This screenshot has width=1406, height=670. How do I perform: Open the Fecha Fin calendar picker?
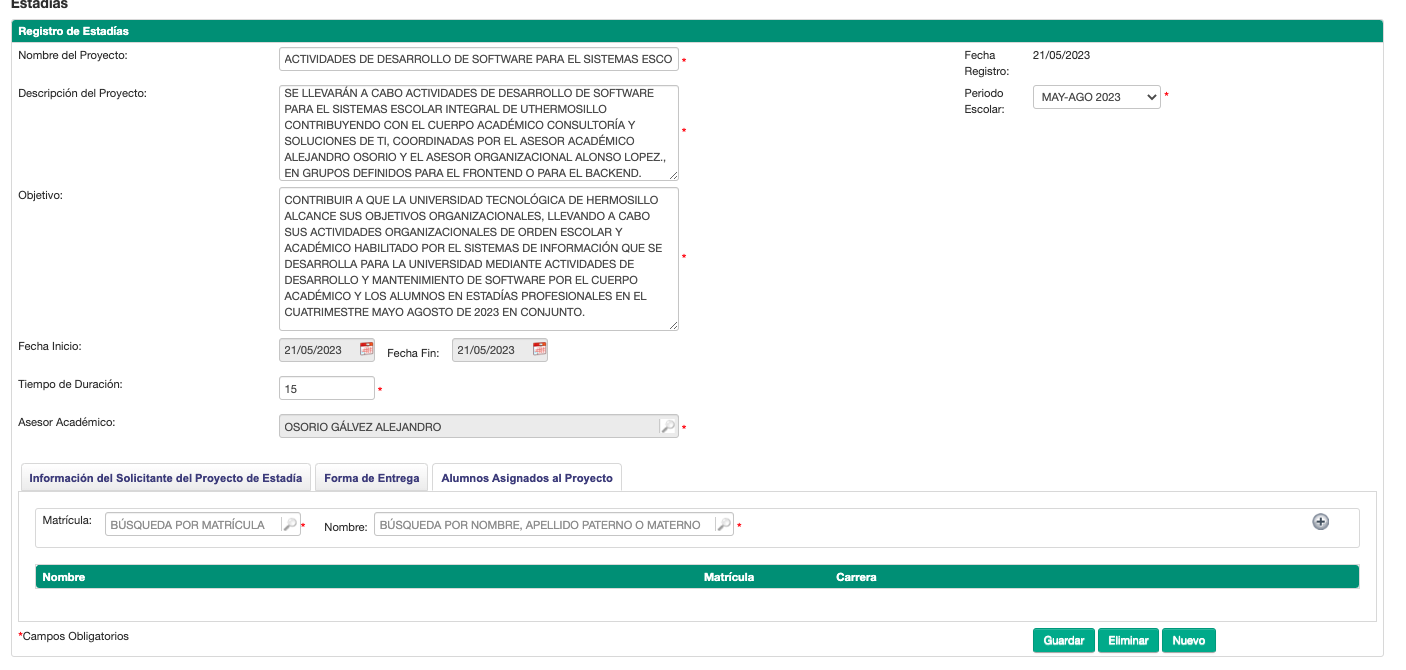click(x=540, y=350)
